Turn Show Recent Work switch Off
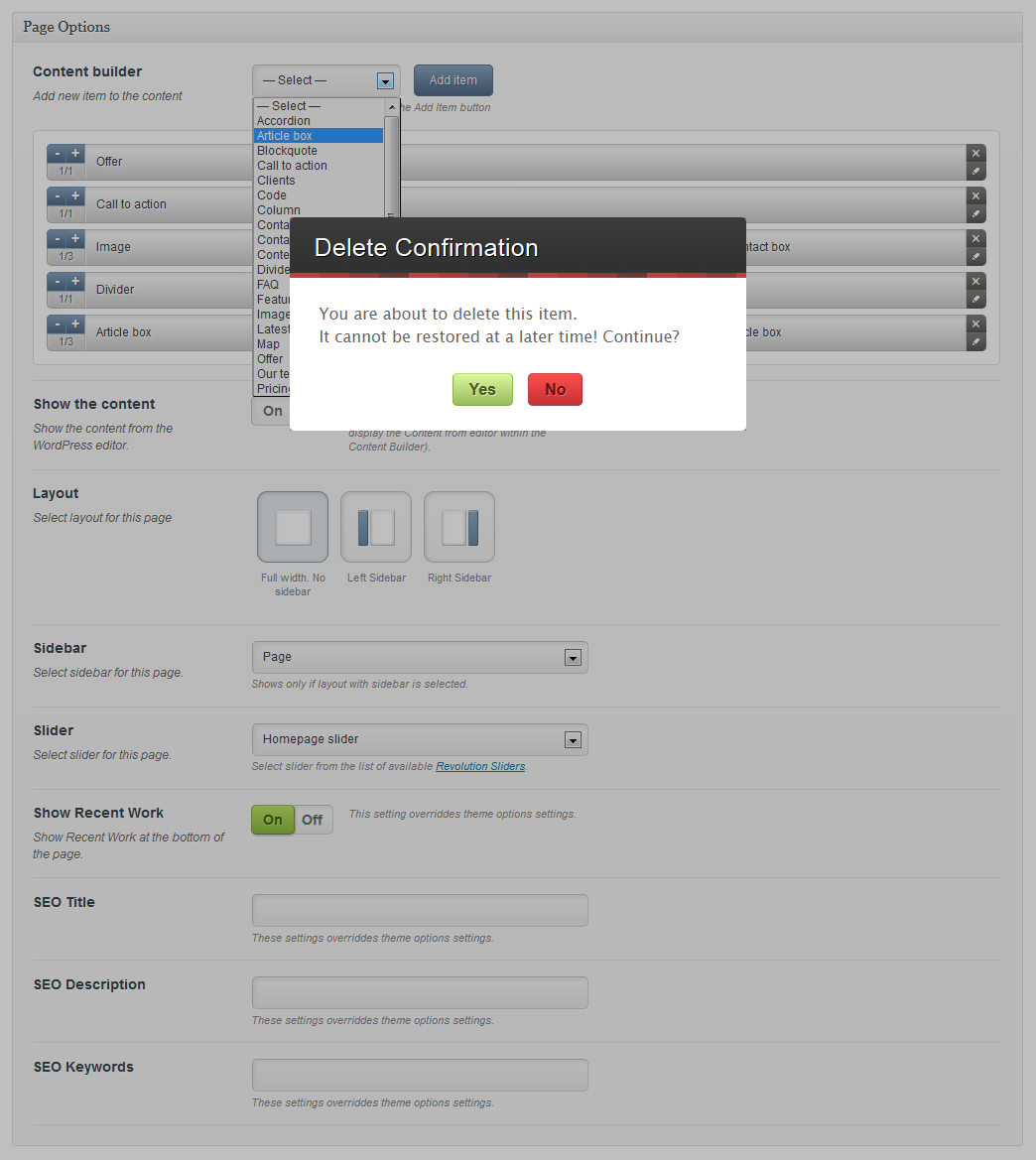The width and height of the screenshot is (1036, 1160). tap(313, 820)
